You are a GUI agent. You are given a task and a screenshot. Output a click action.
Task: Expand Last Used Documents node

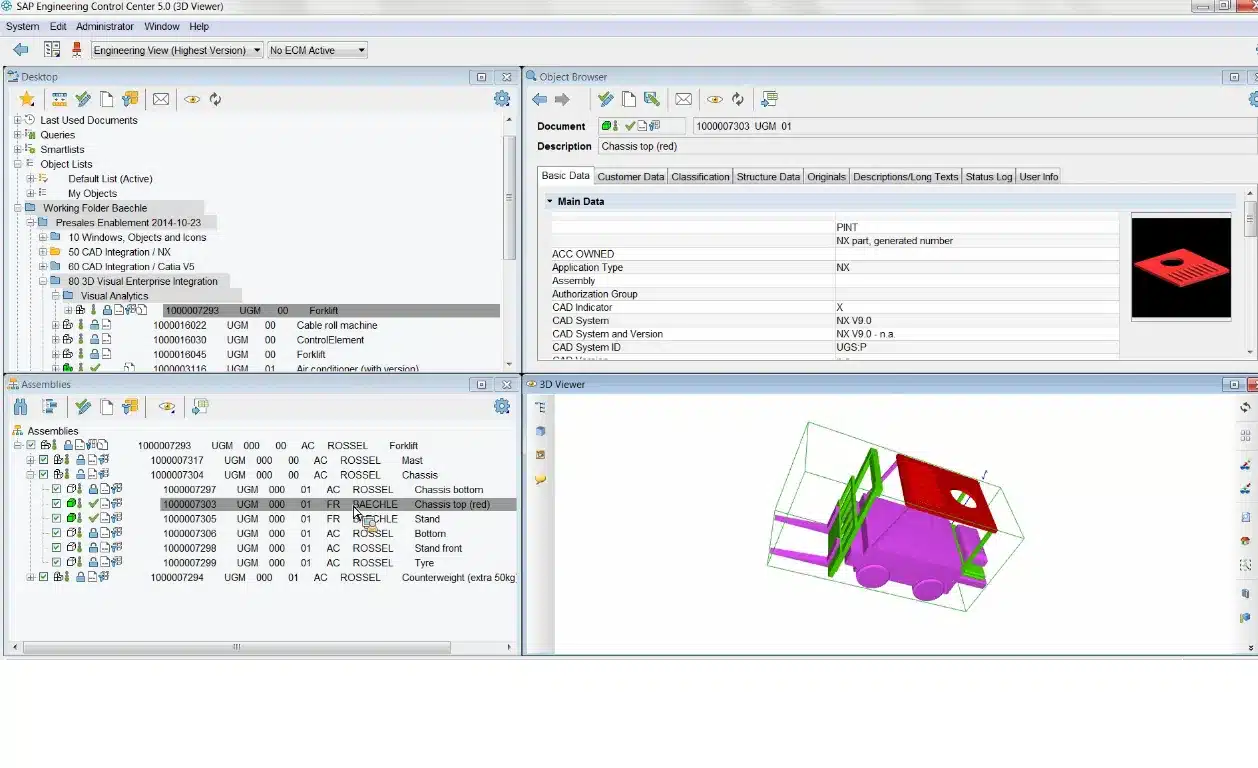17,120
